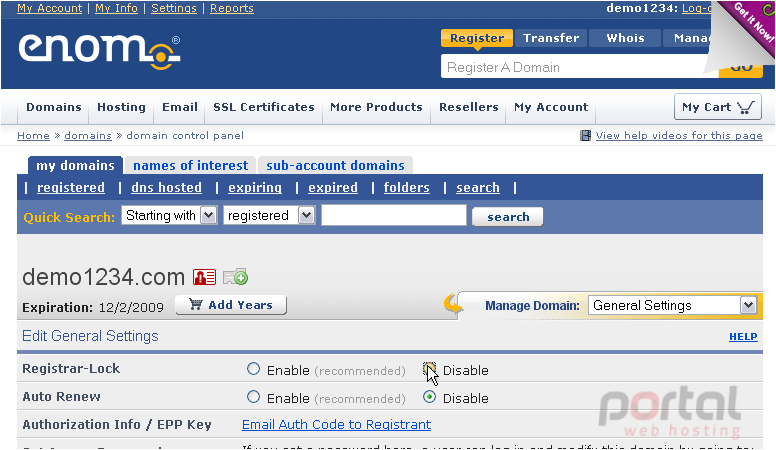The image size is (776, 450).
Task: Click the expiring link
Action: click(255, 188)
